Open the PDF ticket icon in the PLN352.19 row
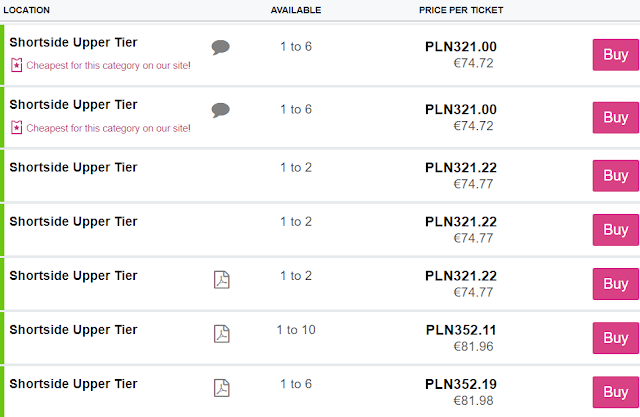The width and height of the screenshot is (640, 417). tap(222, 388)
